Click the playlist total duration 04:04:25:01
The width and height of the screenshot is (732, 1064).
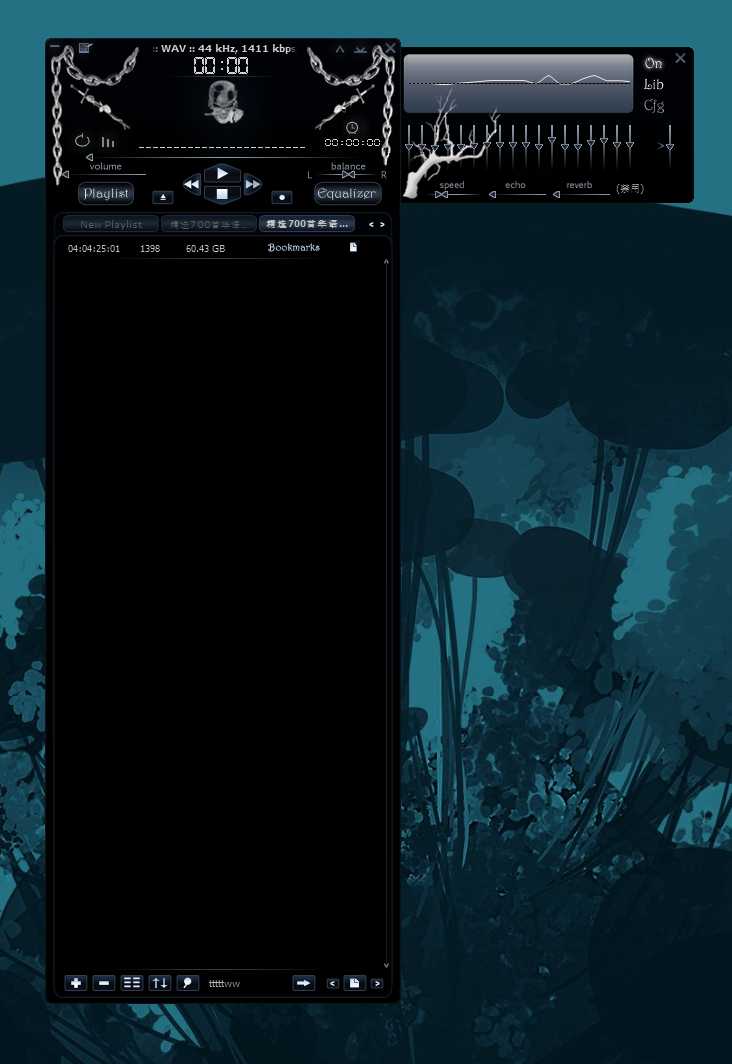click(x=94, y=249)
